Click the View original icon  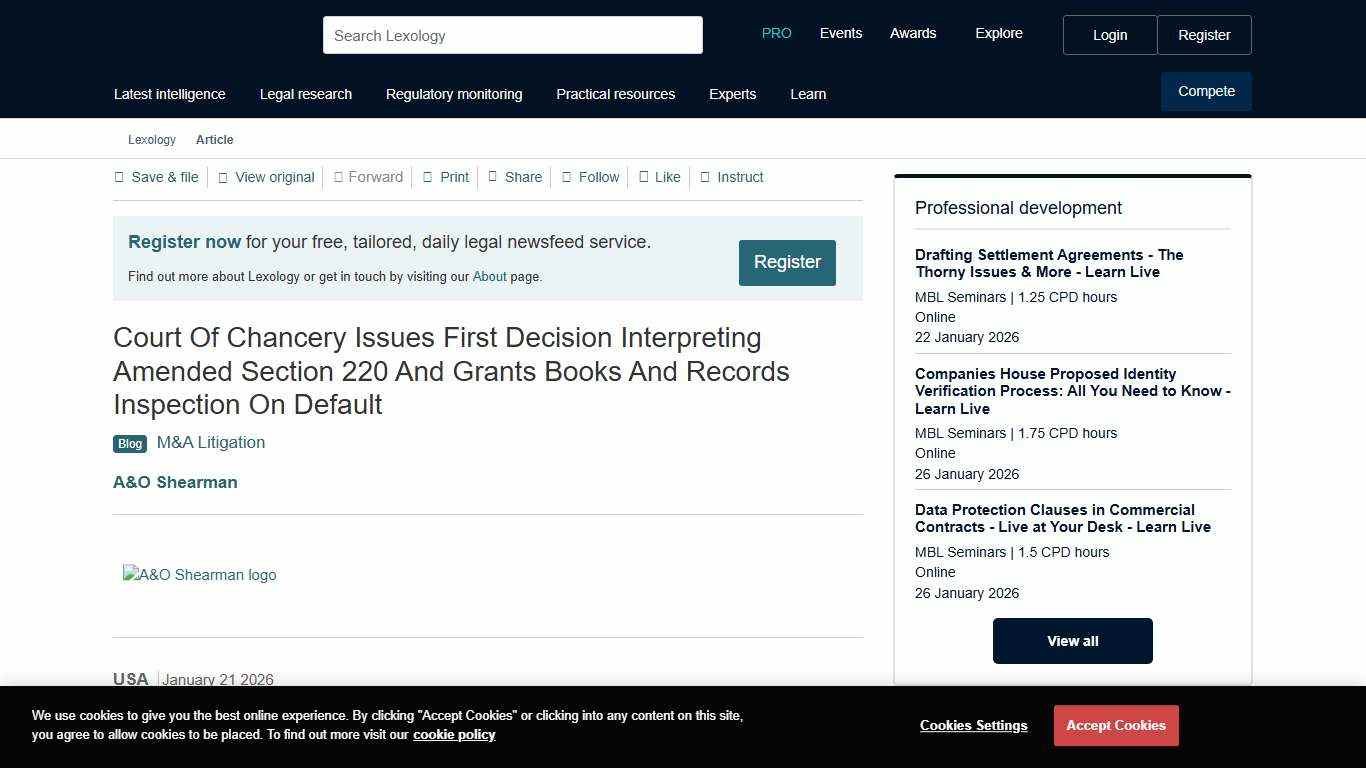point(222,177)
